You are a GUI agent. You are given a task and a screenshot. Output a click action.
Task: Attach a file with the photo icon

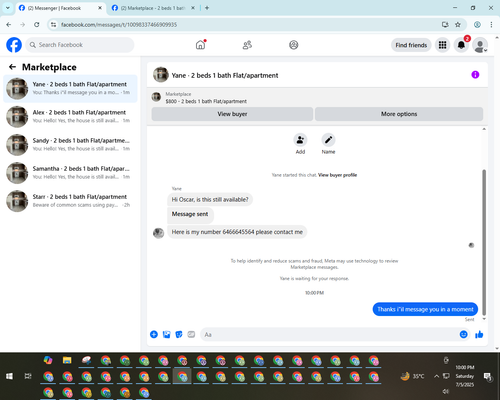click(166, 334)
